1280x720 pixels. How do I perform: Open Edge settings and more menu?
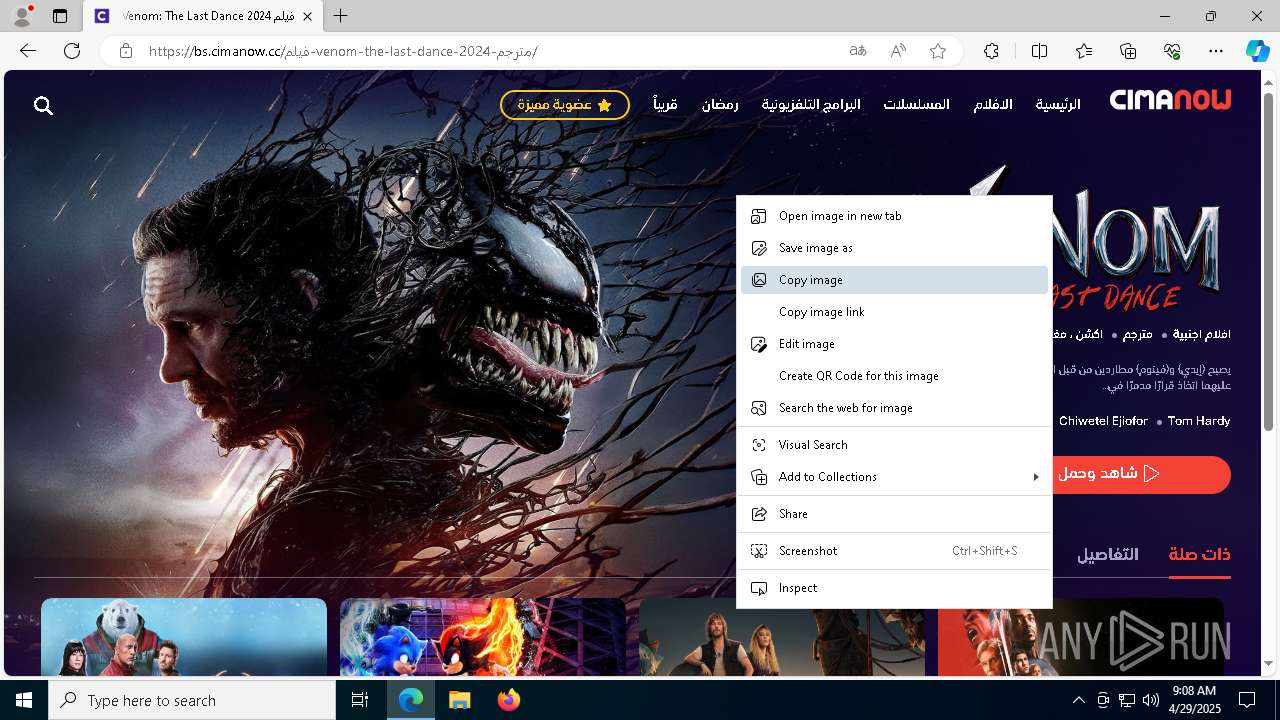(1216, 51)
